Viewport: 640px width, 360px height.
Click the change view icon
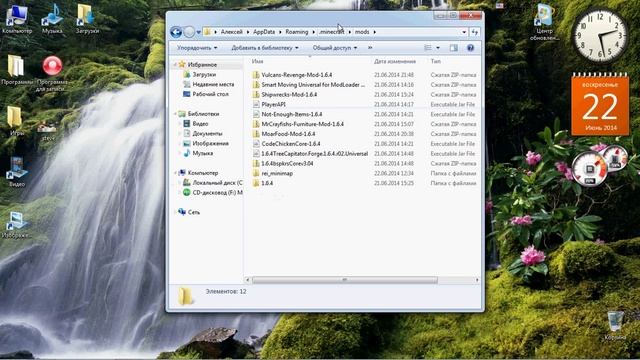point(428,48)
